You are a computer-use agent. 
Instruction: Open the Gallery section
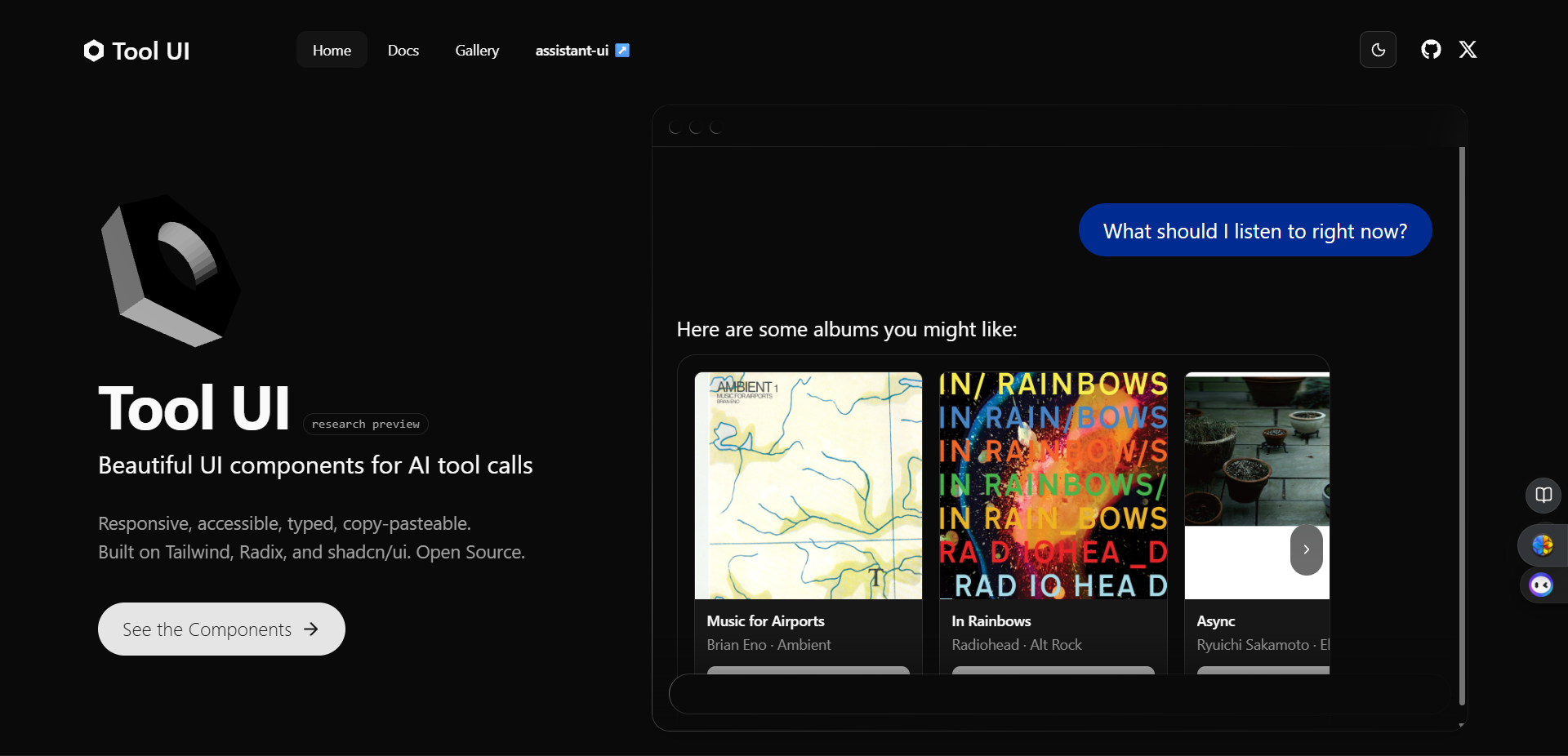pos(476,50)
